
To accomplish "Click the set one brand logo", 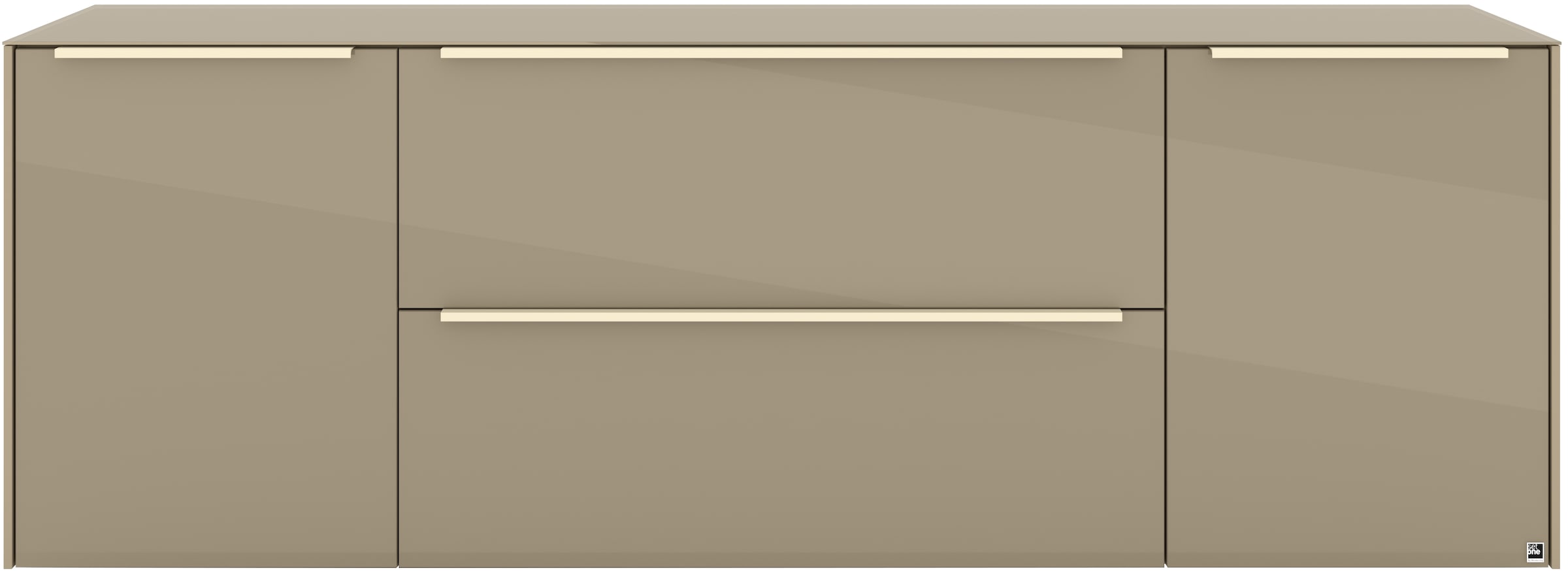I will (1535, 552).
